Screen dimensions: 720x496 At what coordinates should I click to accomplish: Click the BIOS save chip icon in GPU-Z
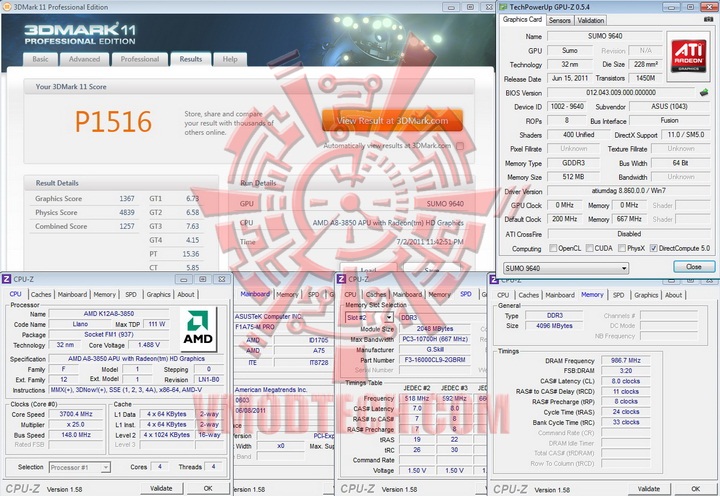point(704,92)
